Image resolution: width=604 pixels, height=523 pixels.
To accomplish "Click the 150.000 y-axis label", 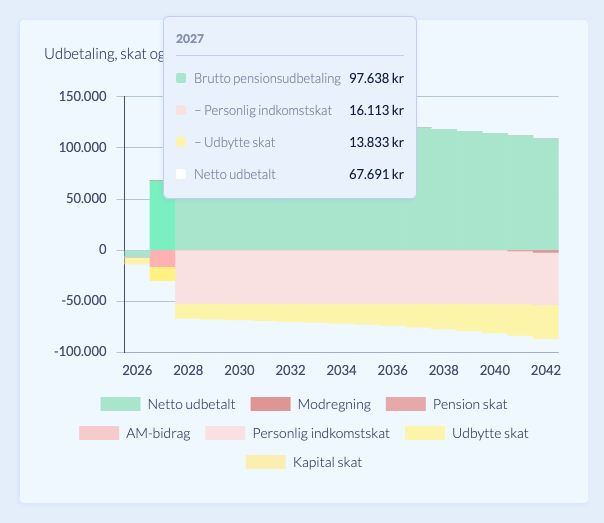I will coord(82,96).
